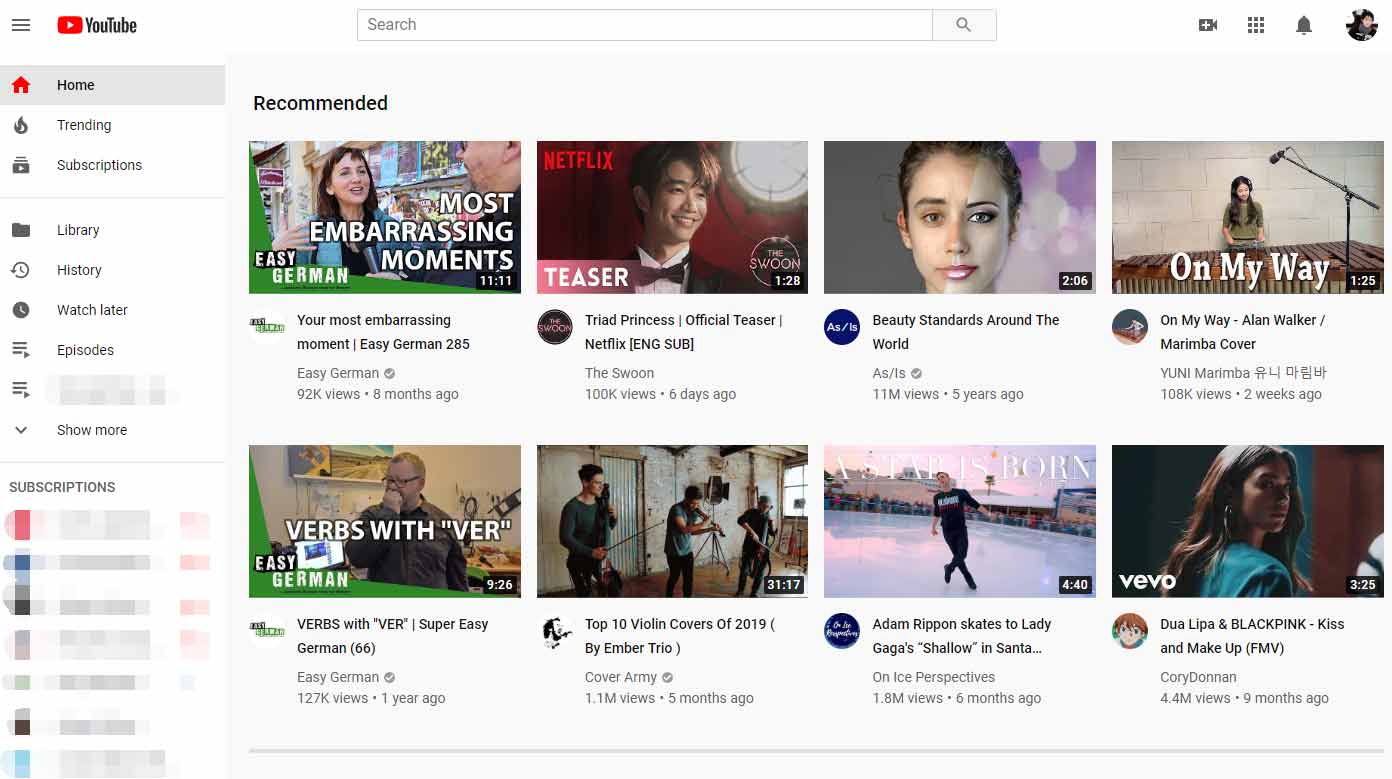Click the Subscriptions sidebar icon
The width and height of the screenshot is (1392, 779).
point(21,165)
